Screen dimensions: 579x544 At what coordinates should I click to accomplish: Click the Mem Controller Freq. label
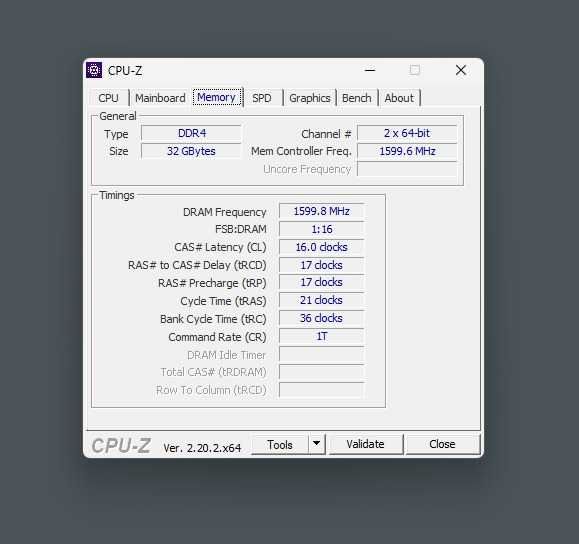[x=301, y=151]
